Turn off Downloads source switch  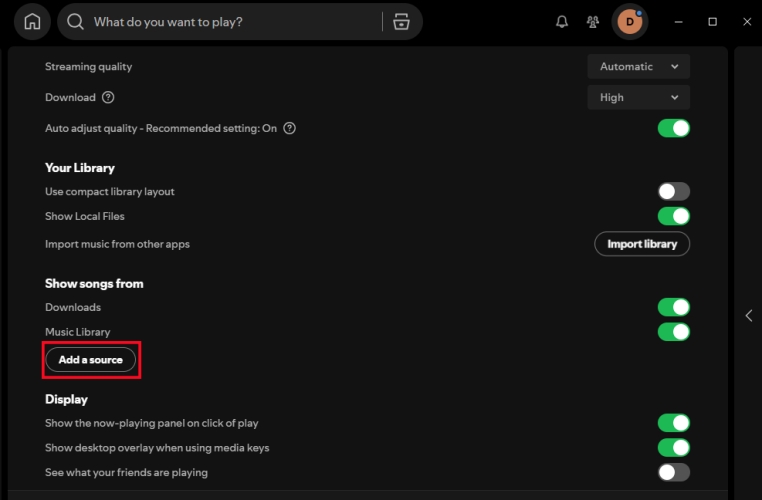(x=674, y=307)
